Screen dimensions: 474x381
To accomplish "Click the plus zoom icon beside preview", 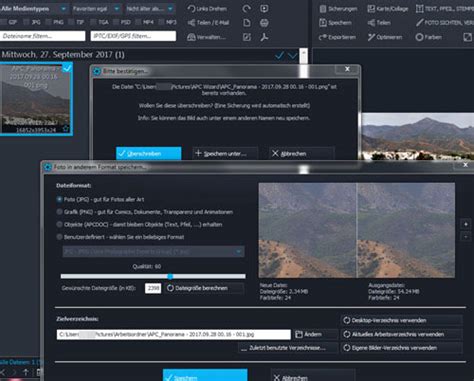I will (466, 224).
